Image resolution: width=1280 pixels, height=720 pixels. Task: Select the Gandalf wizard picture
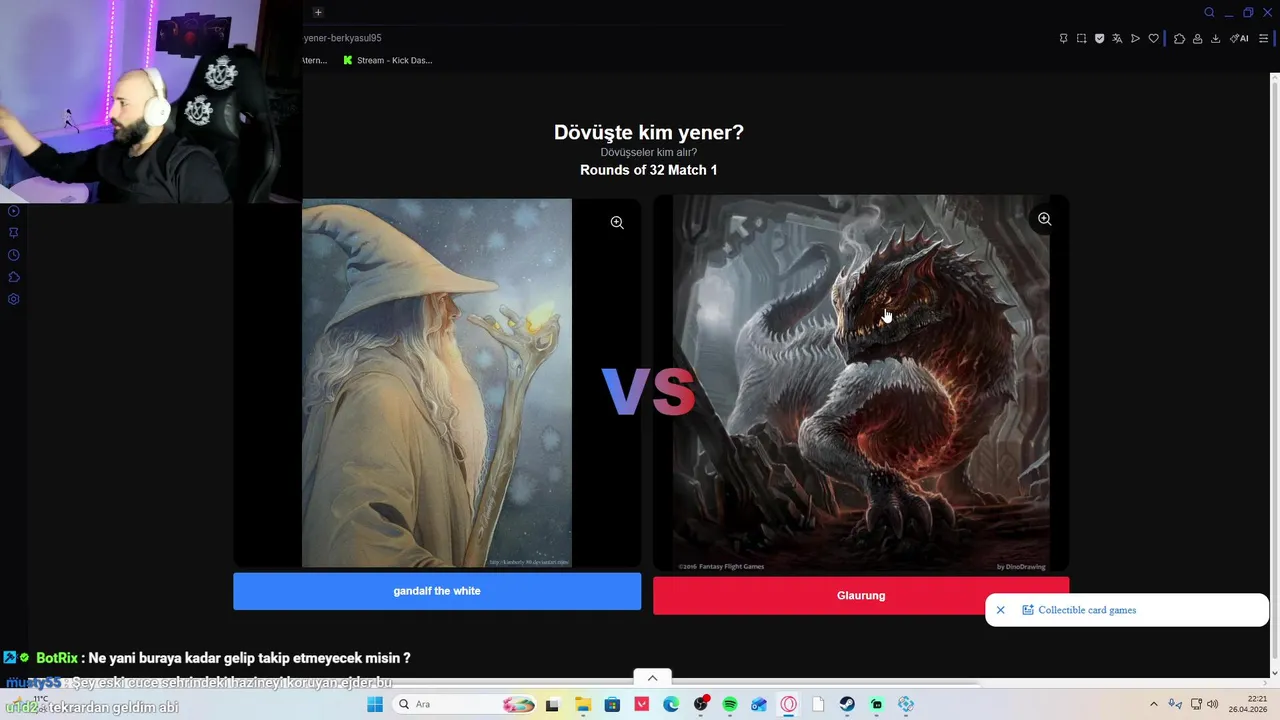pos(437,383)
